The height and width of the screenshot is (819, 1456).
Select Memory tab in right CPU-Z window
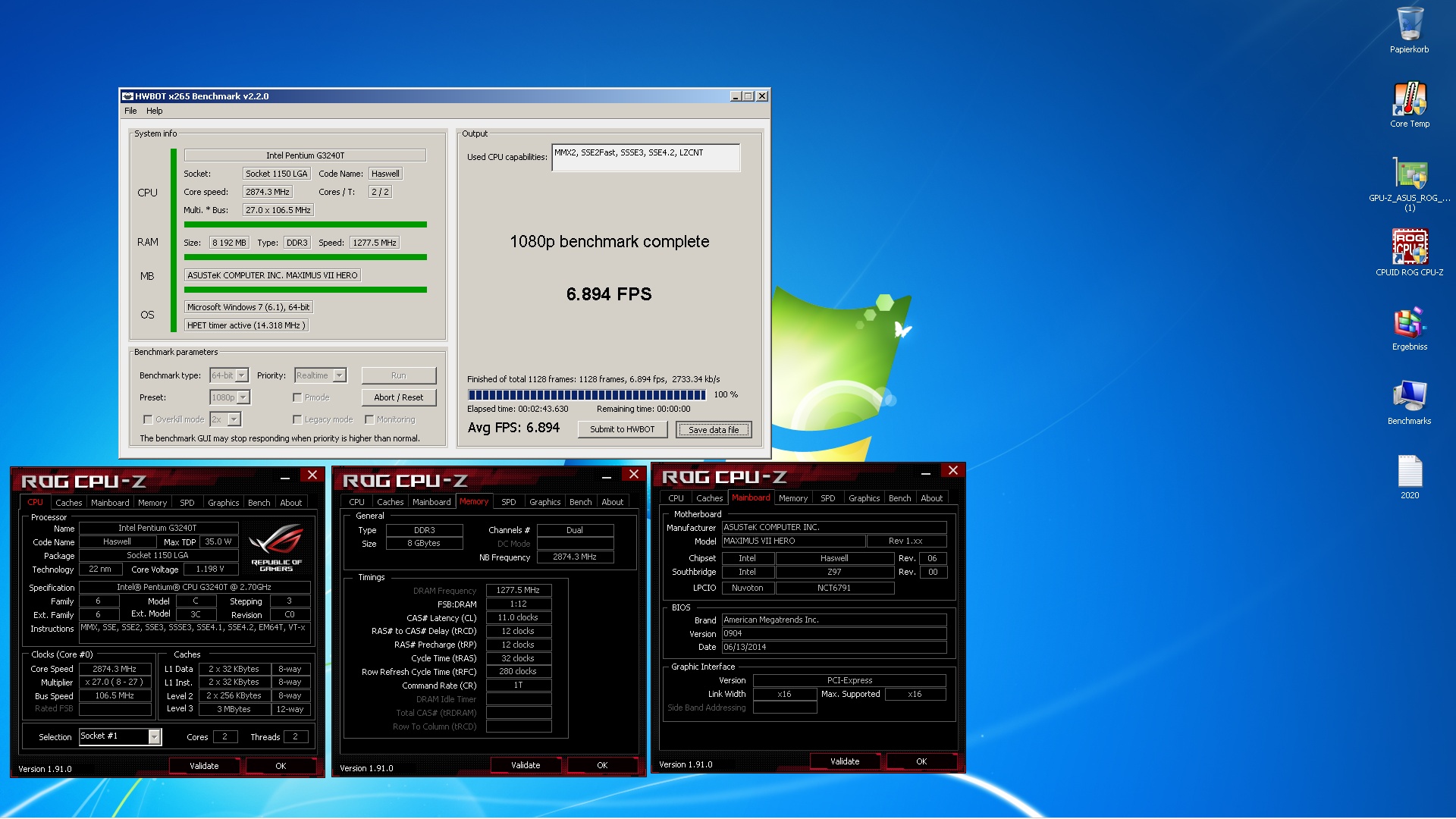click(792, 498)
